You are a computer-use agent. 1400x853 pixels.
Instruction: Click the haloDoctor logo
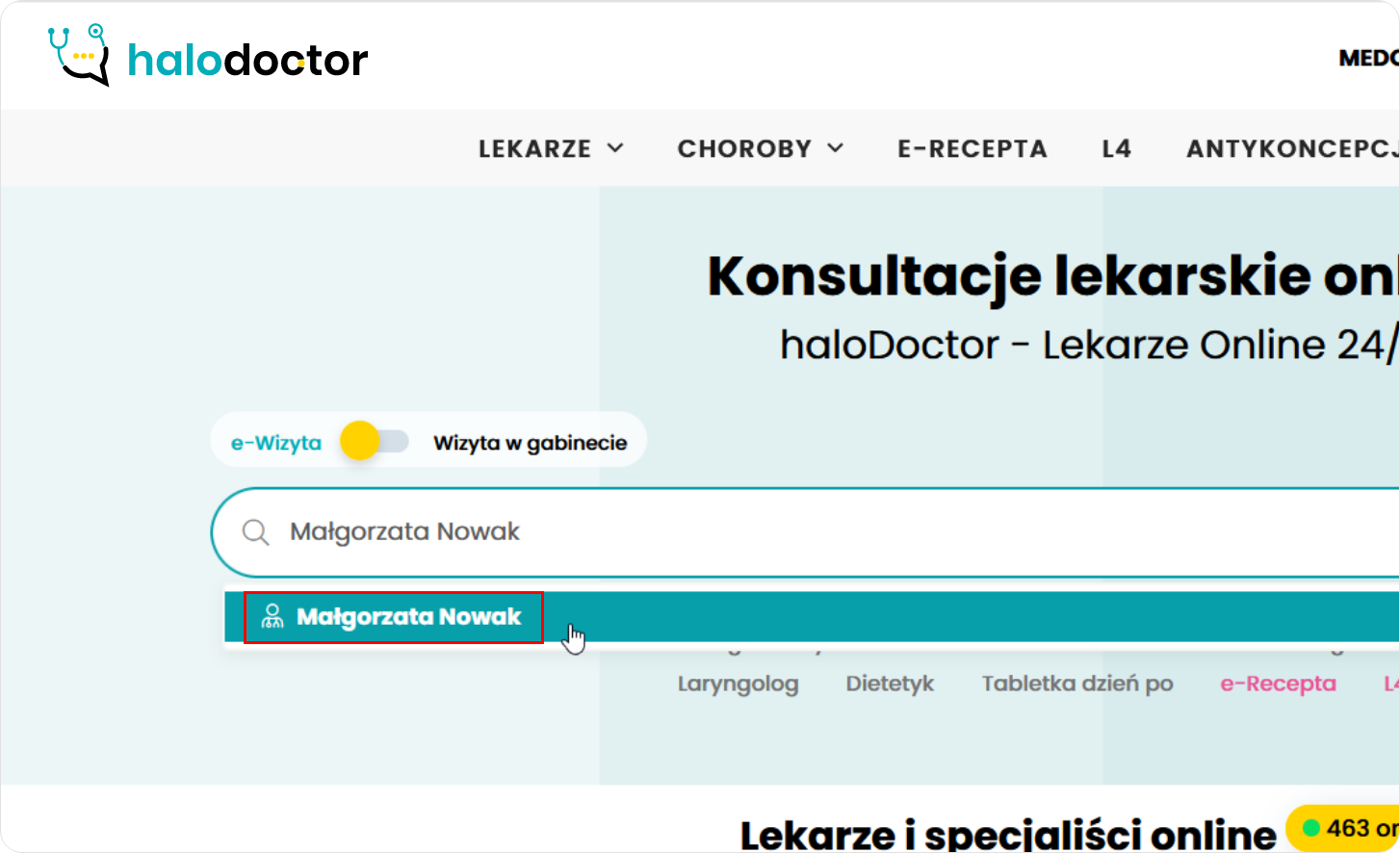[207, 56]
